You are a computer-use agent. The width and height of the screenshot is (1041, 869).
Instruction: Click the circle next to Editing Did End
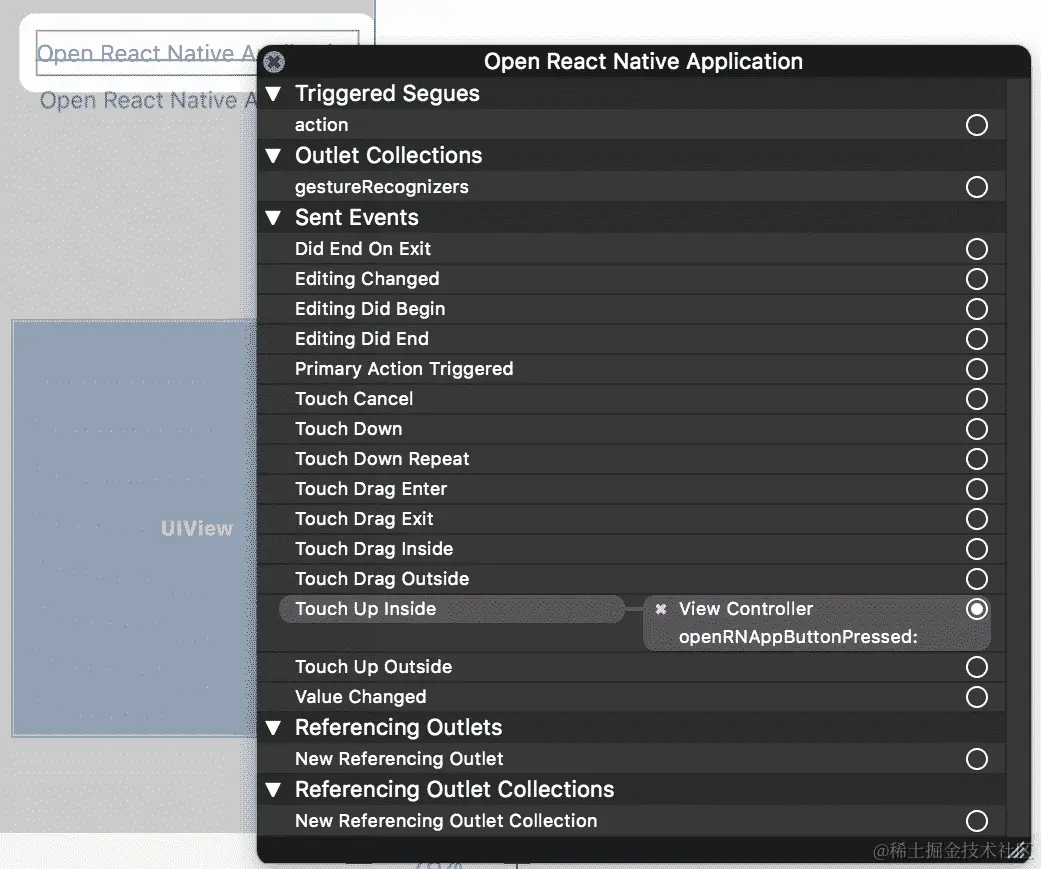point(977,339)
